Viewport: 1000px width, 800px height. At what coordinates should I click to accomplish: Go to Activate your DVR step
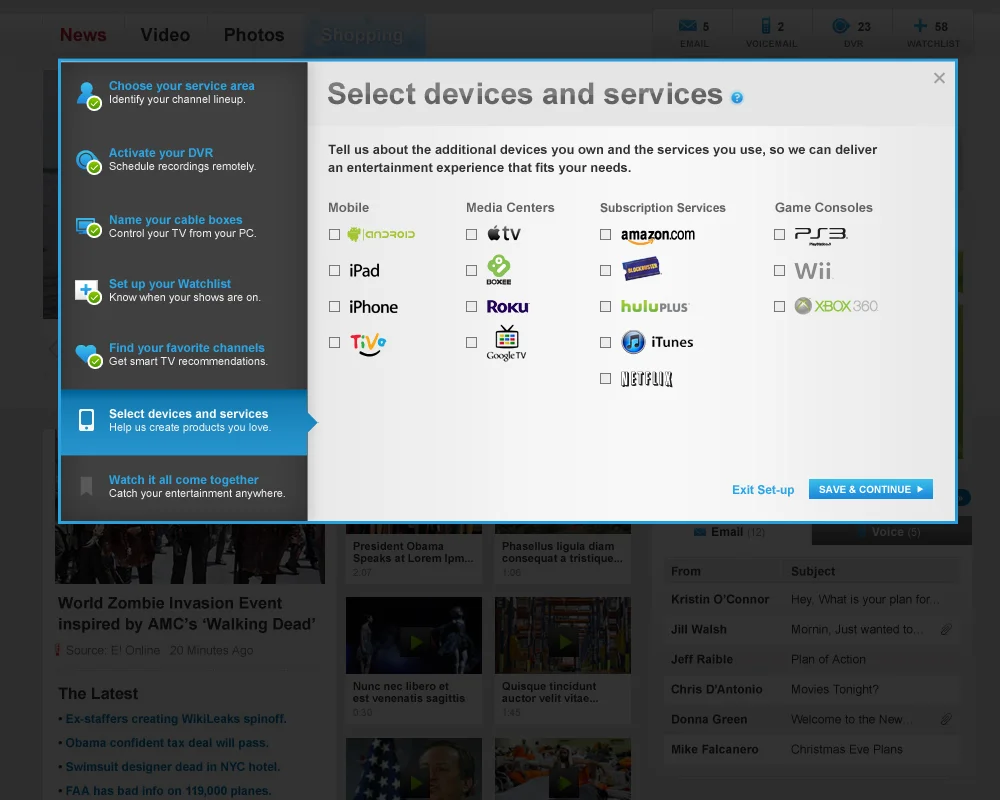(x=184, y=159)
